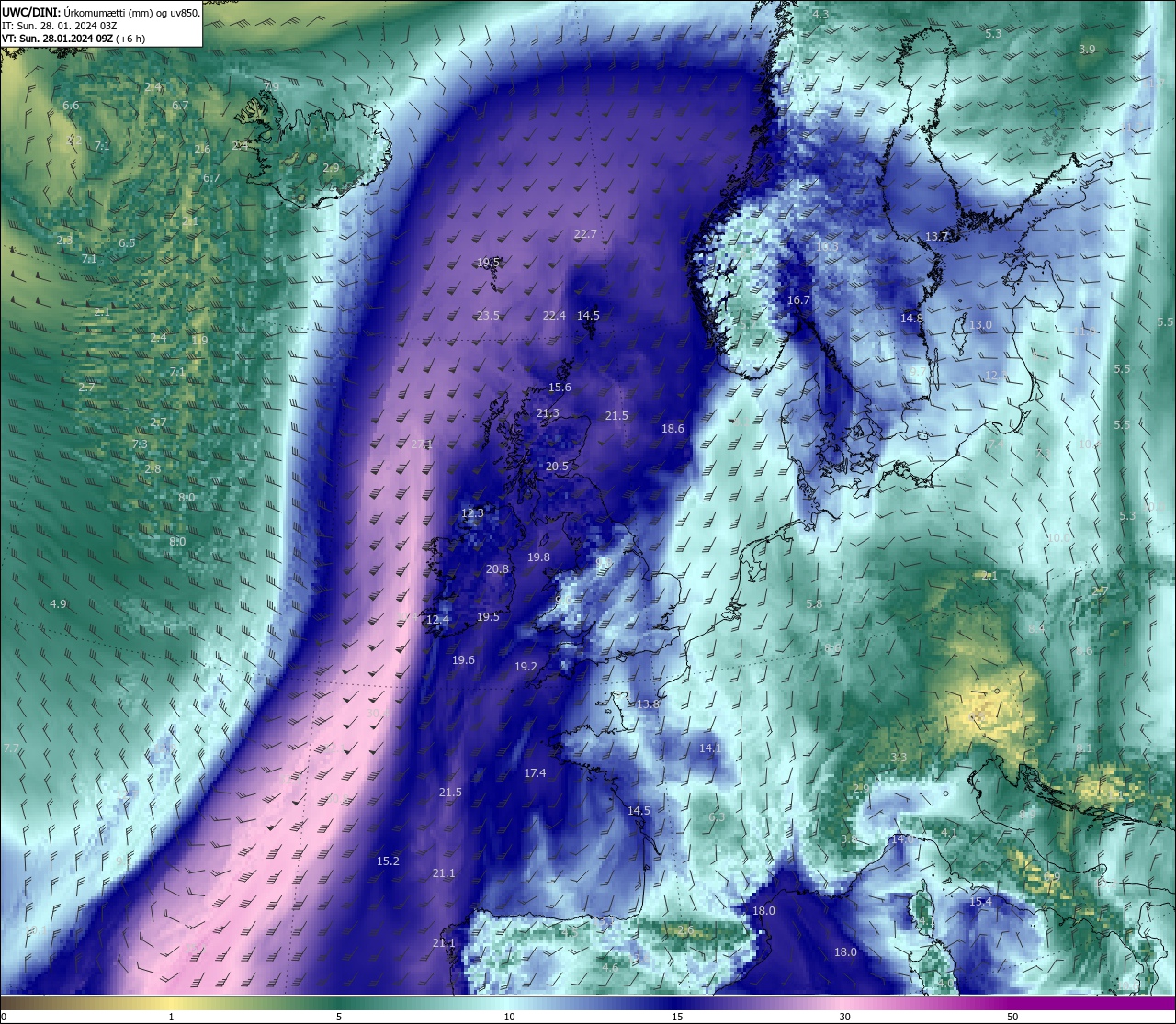Screen dimensions: 1176x1024
Task: Click the 23.5 value on the map
Action: tap(488, 316)
